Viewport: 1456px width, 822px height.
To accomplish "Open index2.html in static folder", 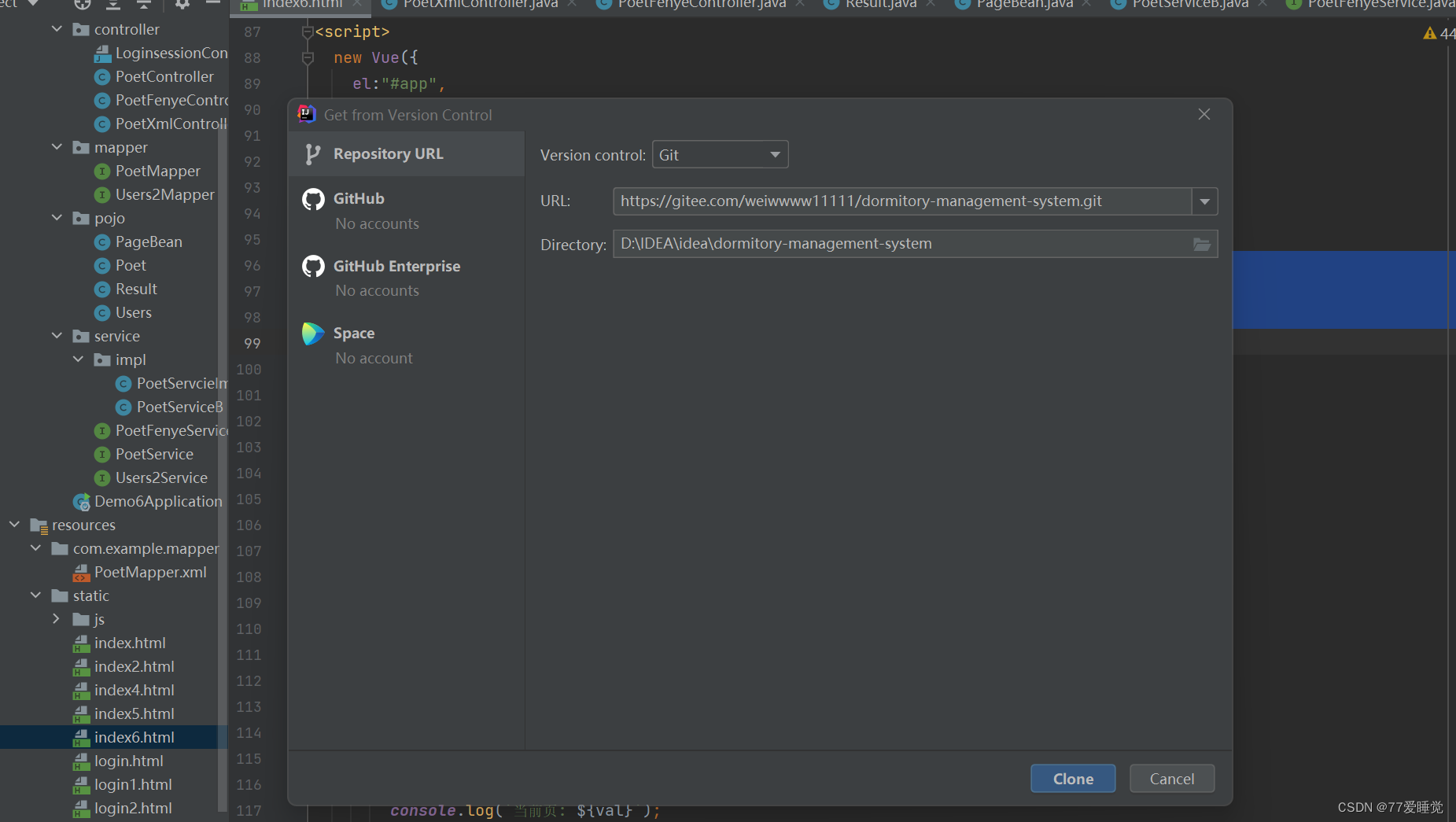I will 123,666.
